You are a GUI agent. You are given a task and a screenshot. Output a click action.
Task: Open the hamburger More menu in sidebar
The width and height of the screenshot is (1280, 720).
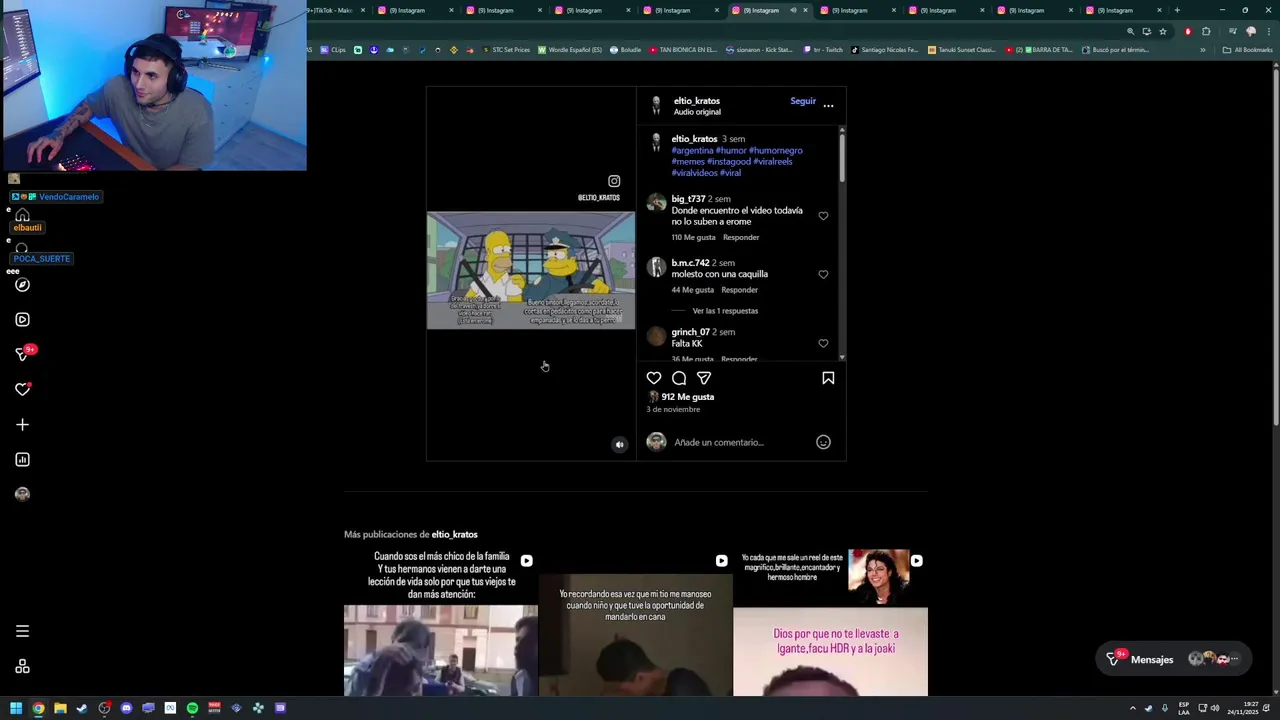pyautogui.click(x=22, y=631)
